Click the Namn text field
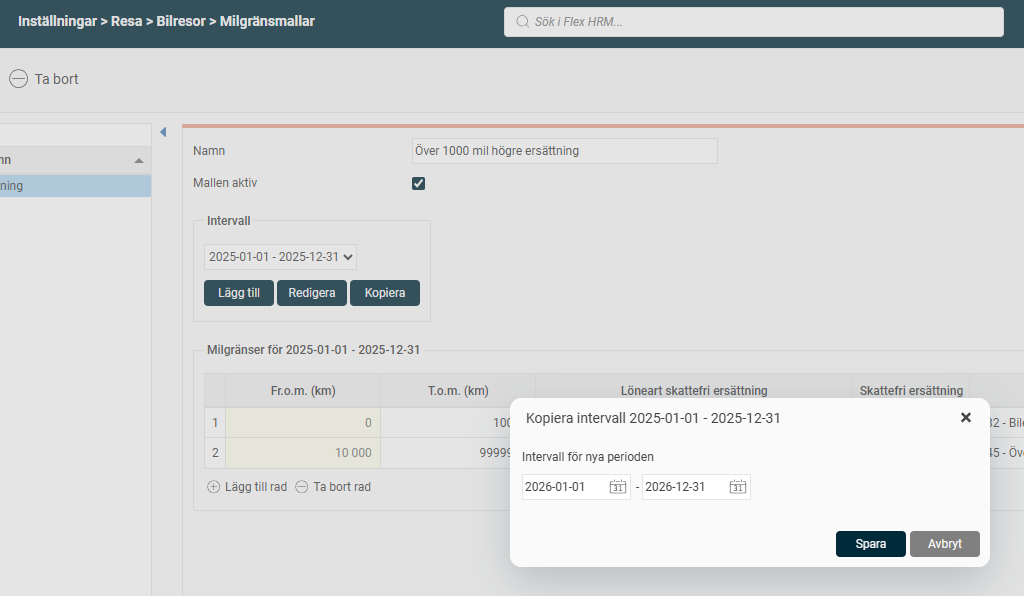 [x=565, y=151]
